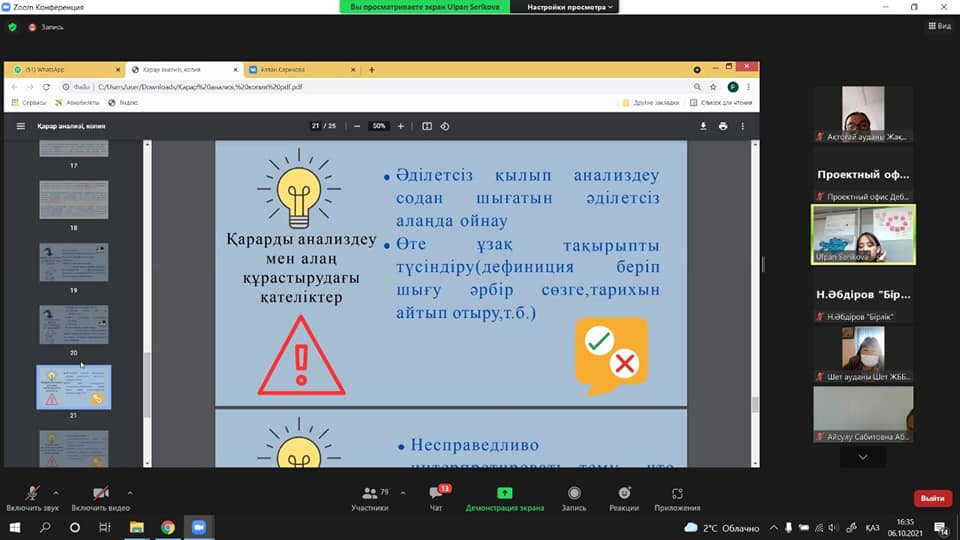960x540 pixels.
Task: Click the green encryption shield icon
Action: 12,27
